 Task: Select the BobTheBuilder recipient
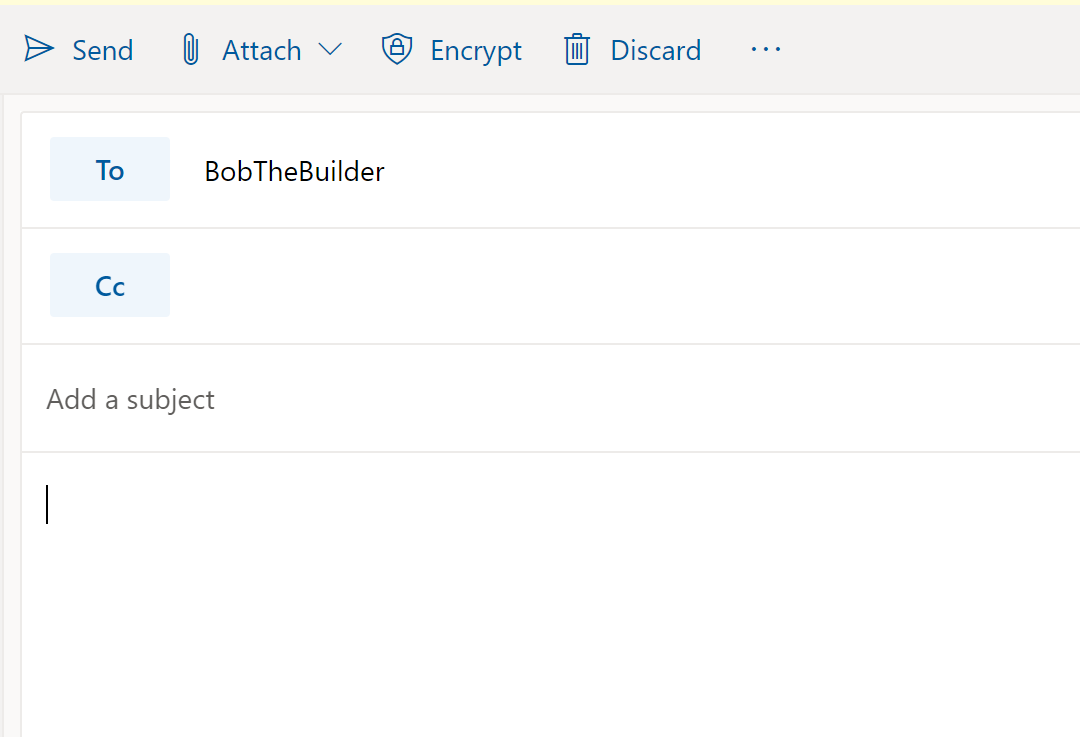(293, 171)
